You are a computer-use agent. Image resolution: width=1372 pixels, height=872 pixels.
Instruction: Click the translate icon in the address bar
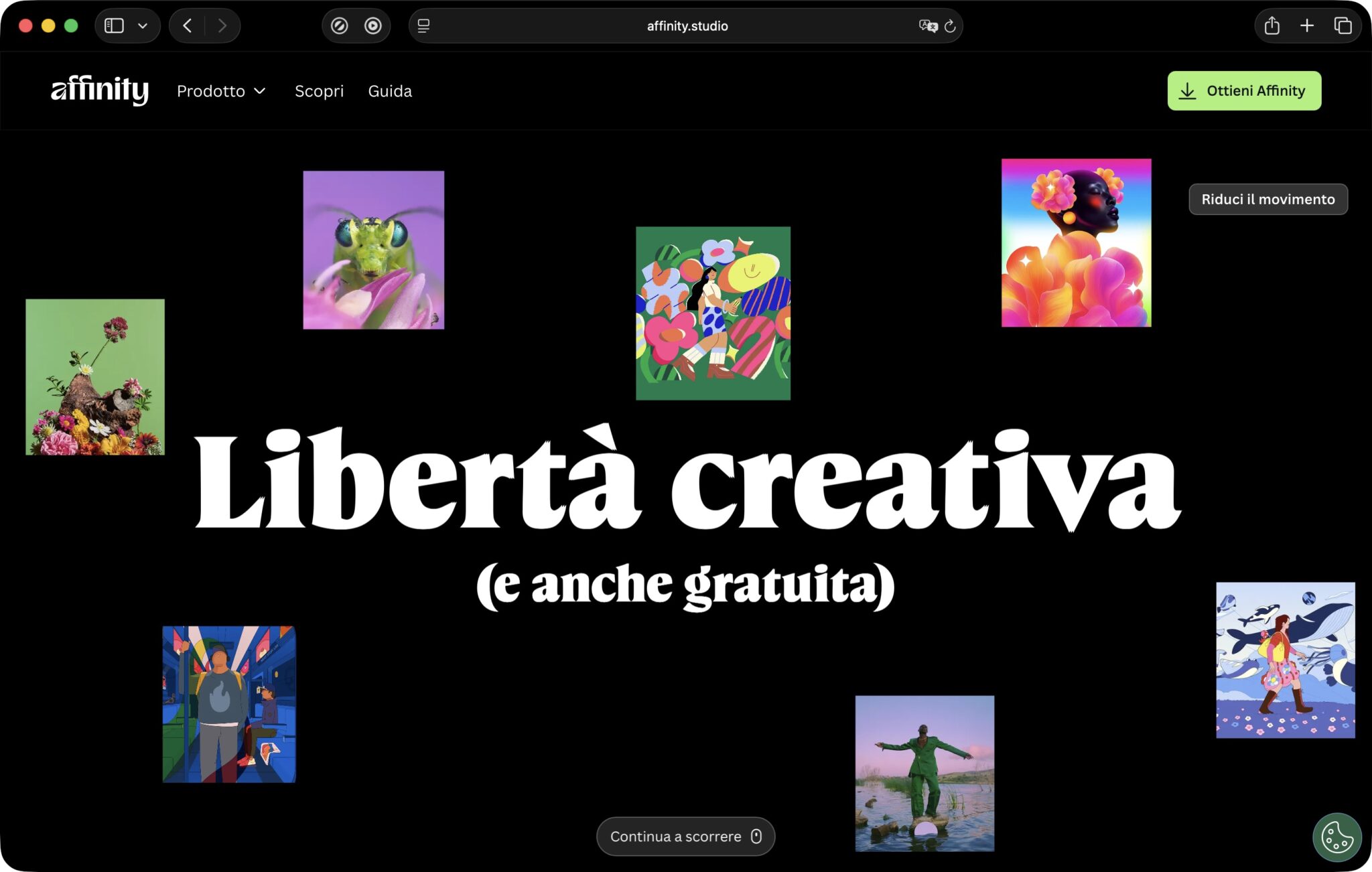click(x=927, y=26)
